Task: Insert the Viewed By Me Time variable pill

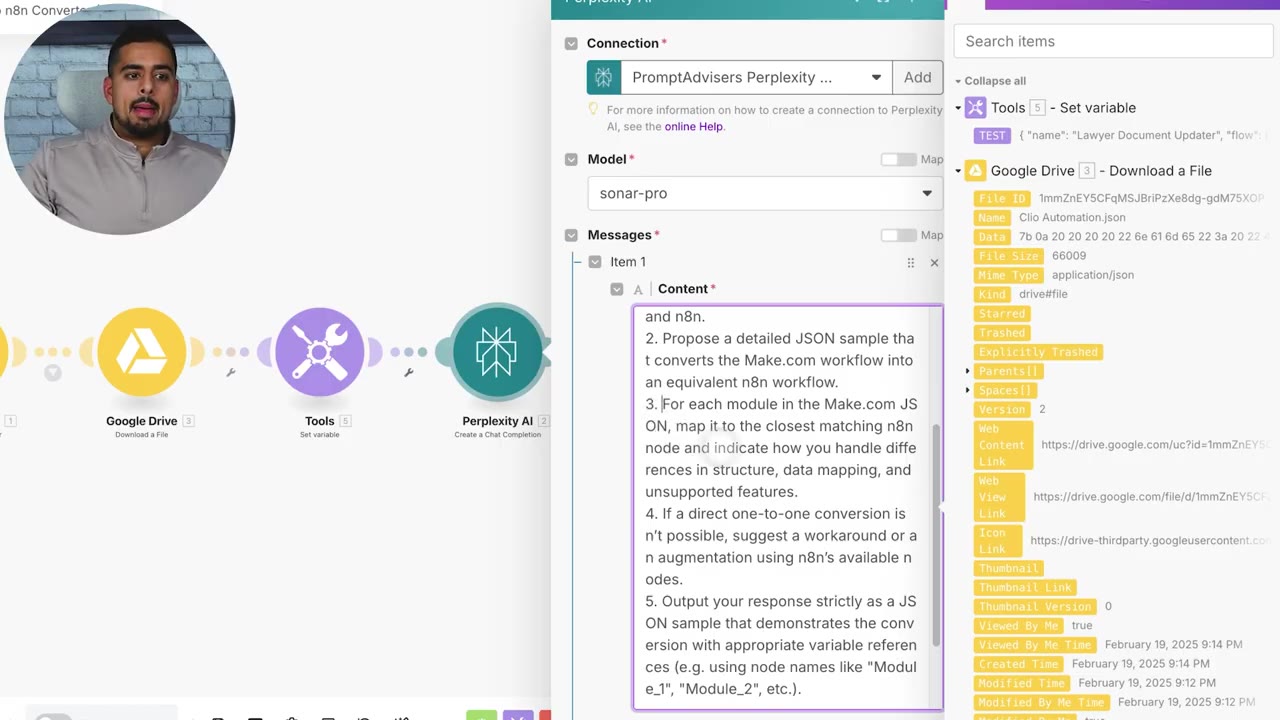Action: 1035,644
